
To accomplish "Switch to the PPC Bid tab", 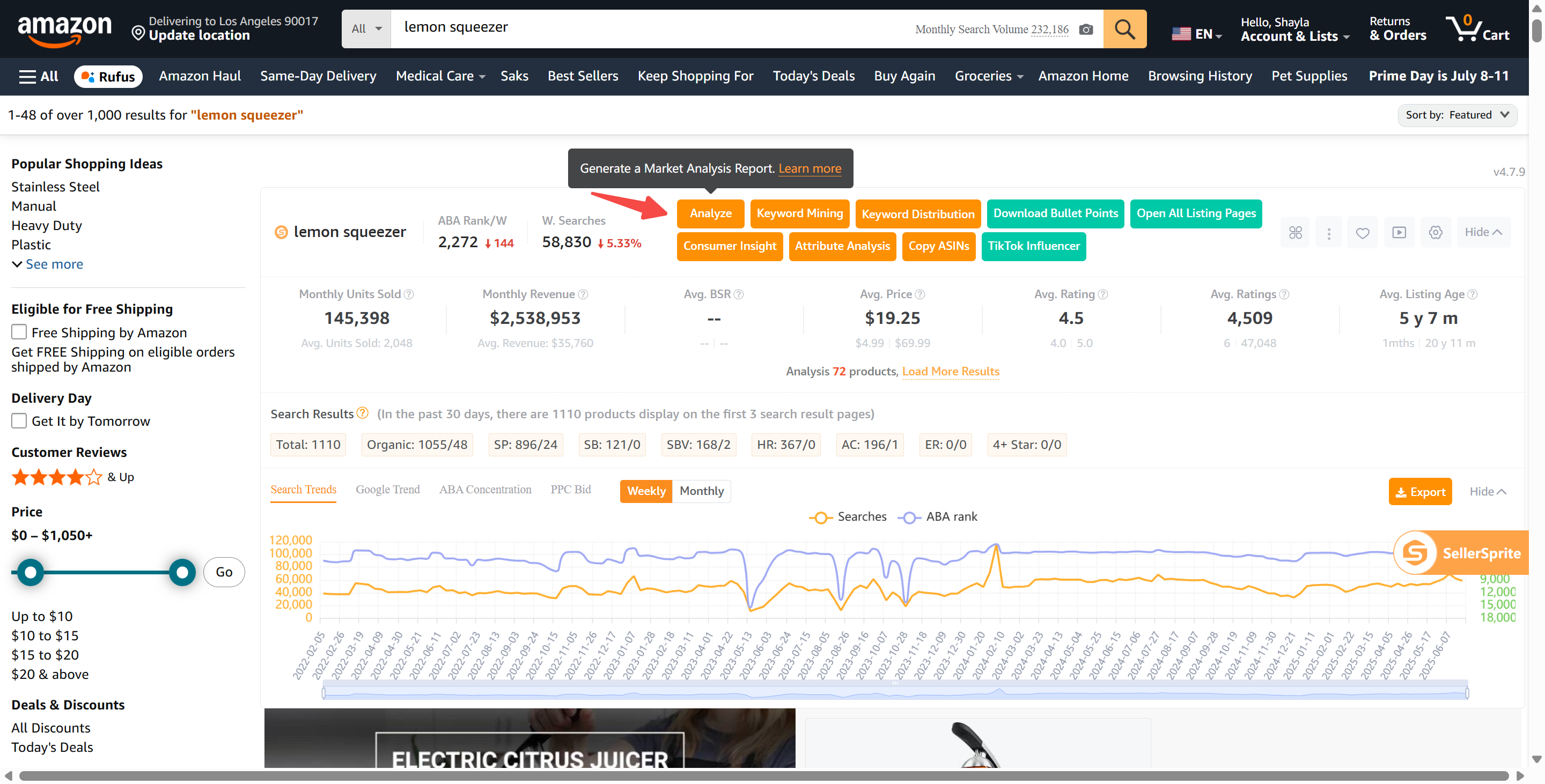I will (x=570, y=490).
